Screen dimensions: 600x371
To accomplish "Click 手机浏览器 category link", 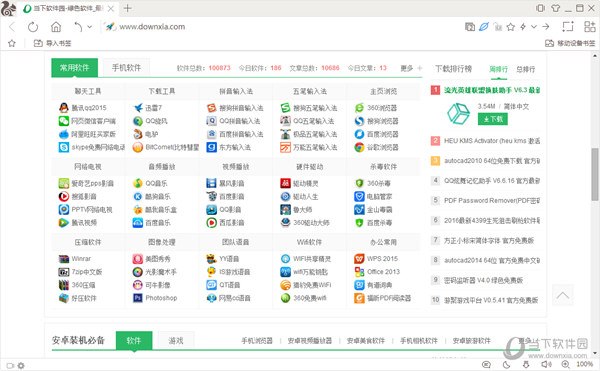I will (257, 340).
